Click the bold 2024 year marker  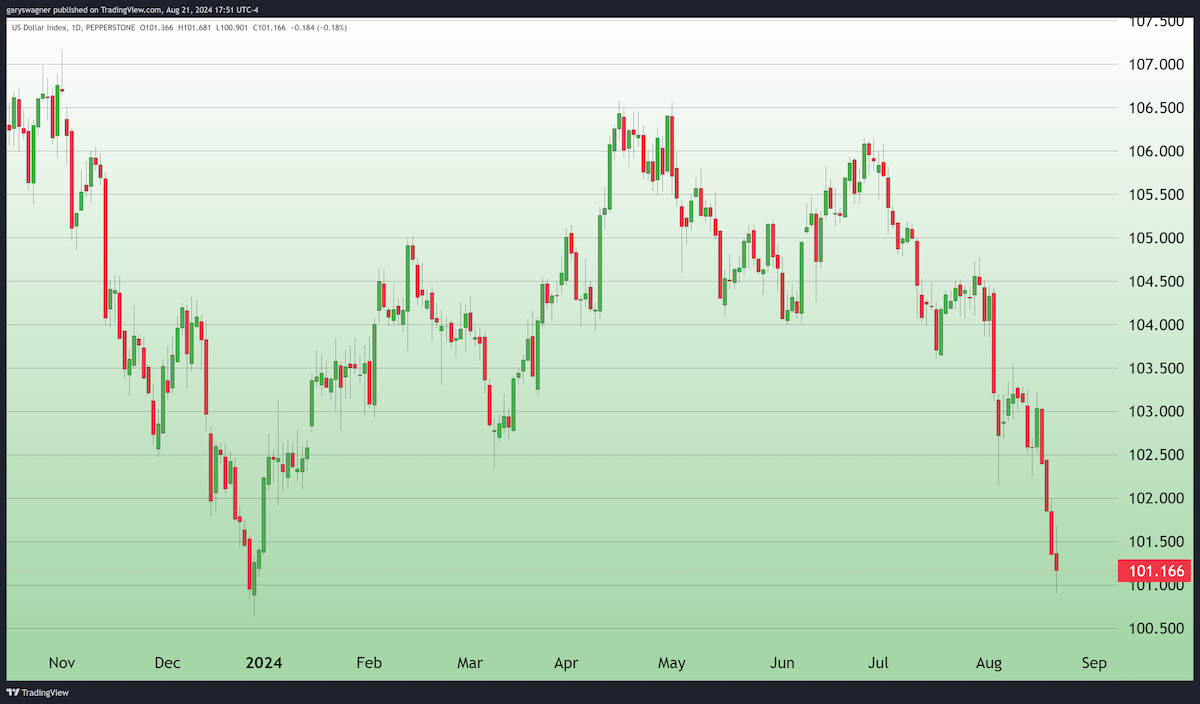[264, 663]
